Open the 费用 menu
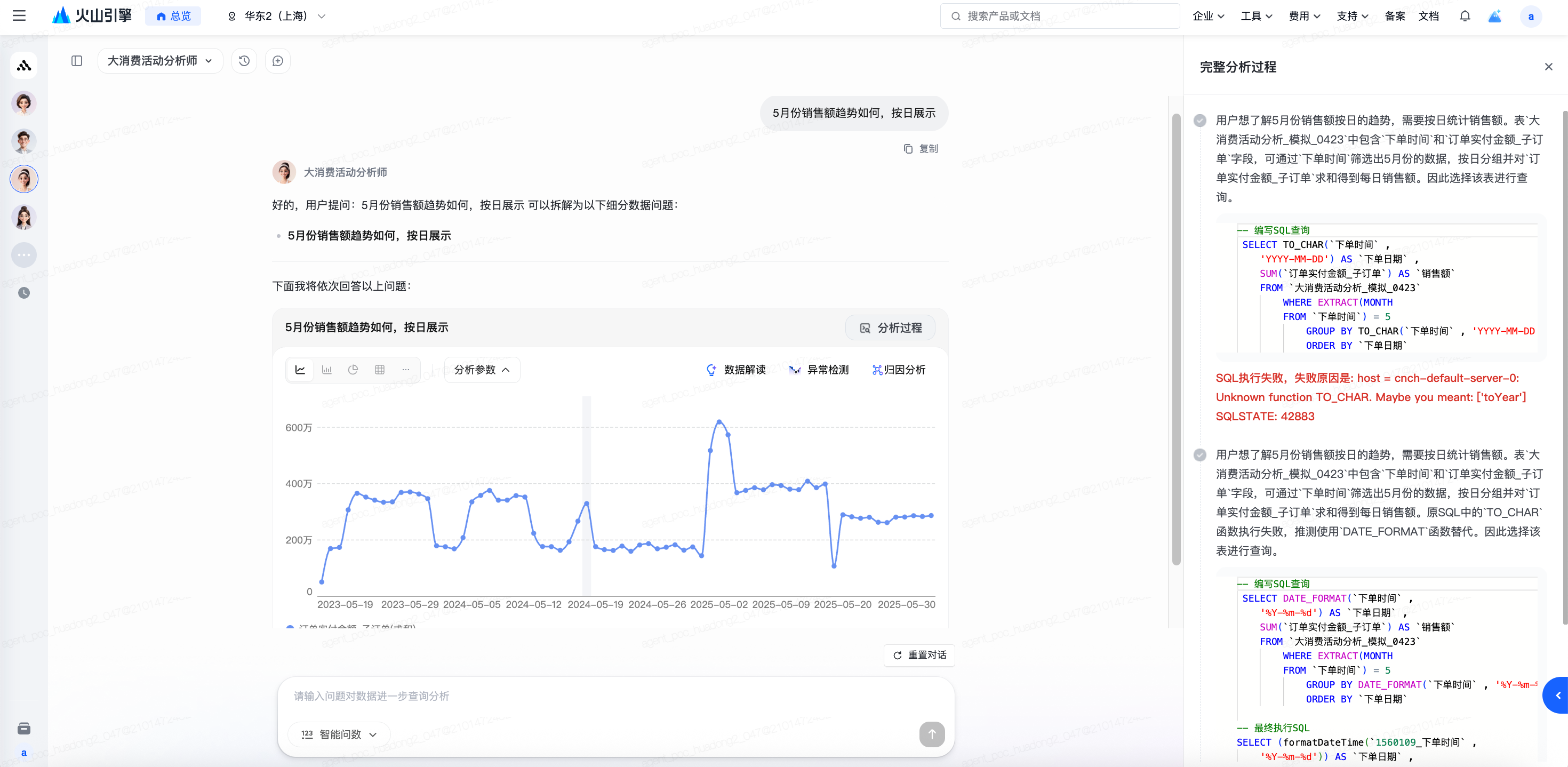1568x767 pixels. (1304, 17)
